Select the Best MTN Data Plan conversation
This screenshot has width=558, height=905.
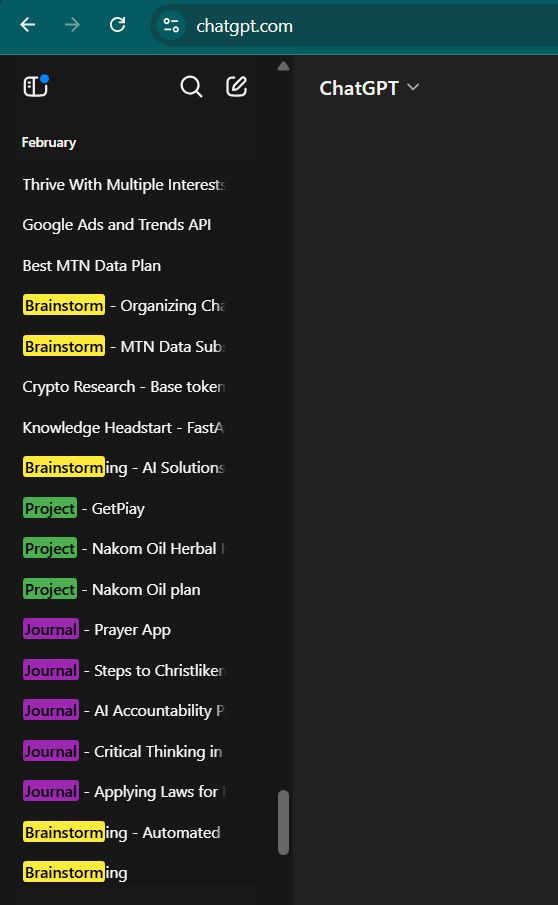pyautogui.click(x=123, y=265)
